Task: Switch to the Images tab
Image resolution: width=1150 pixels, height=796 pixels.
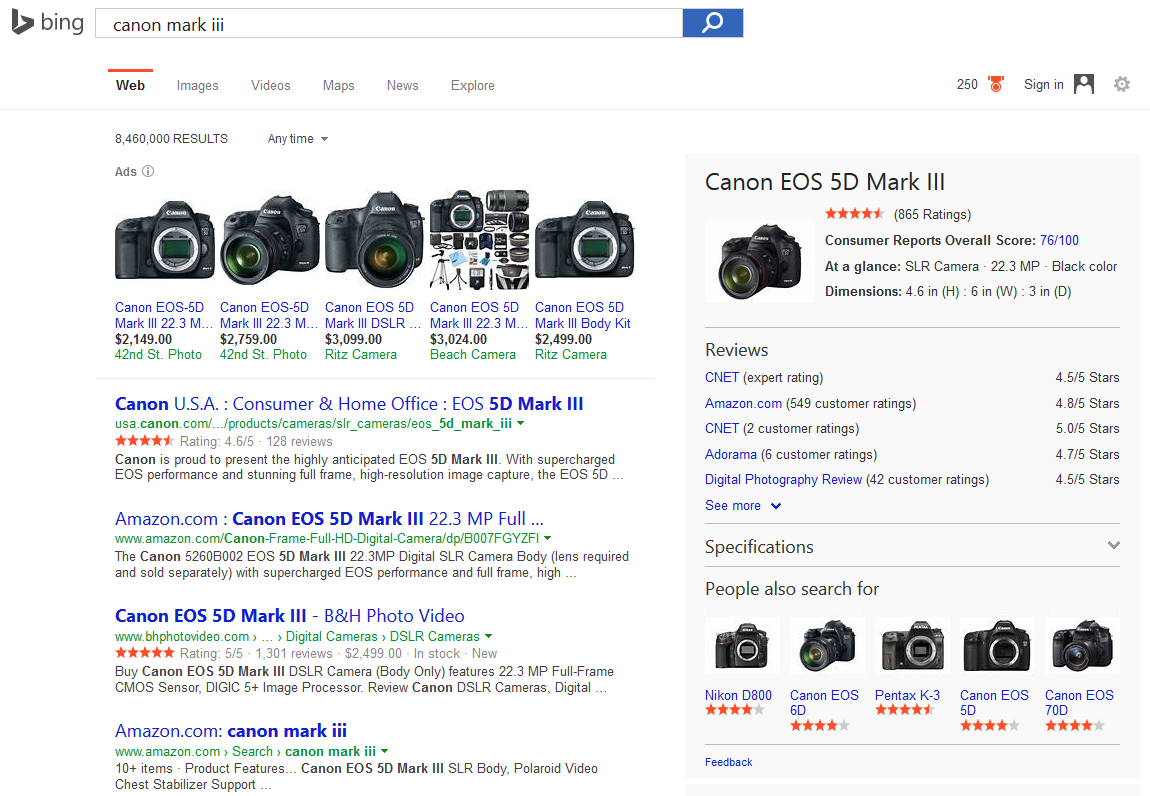Action: pyautogui.click(x=197, y=85)
